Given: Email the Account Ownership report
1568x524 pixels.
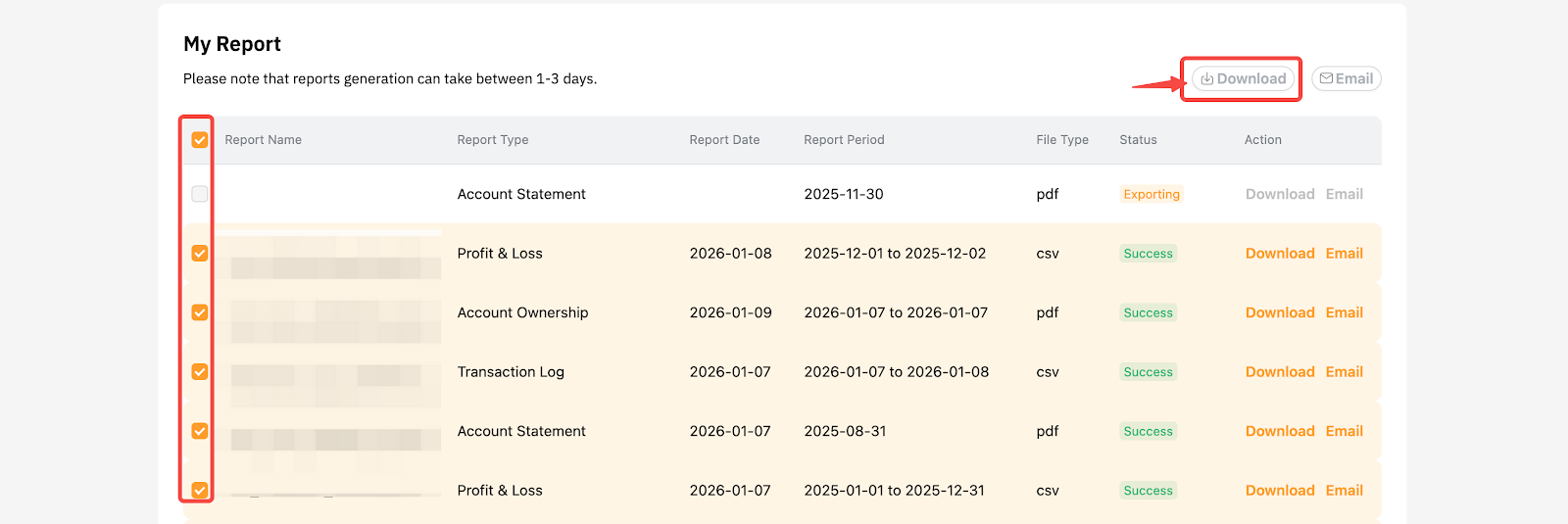Looking at the screenshot, I should coord(1344,312).
